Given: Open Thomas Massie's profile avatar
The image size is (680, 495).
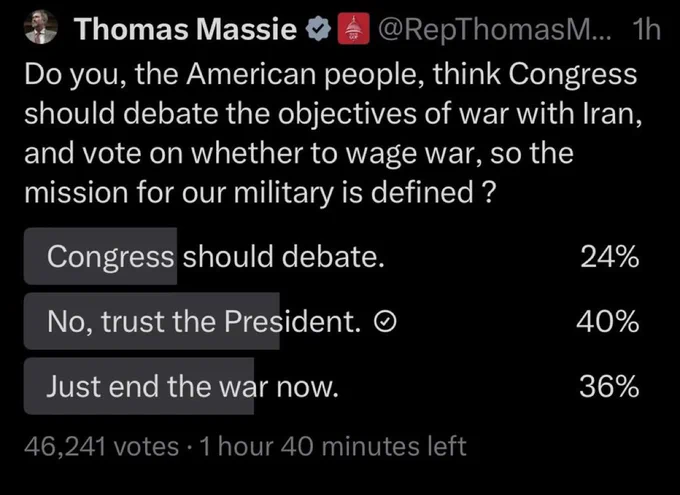Looking at the screenshot, I should (41, 27).
